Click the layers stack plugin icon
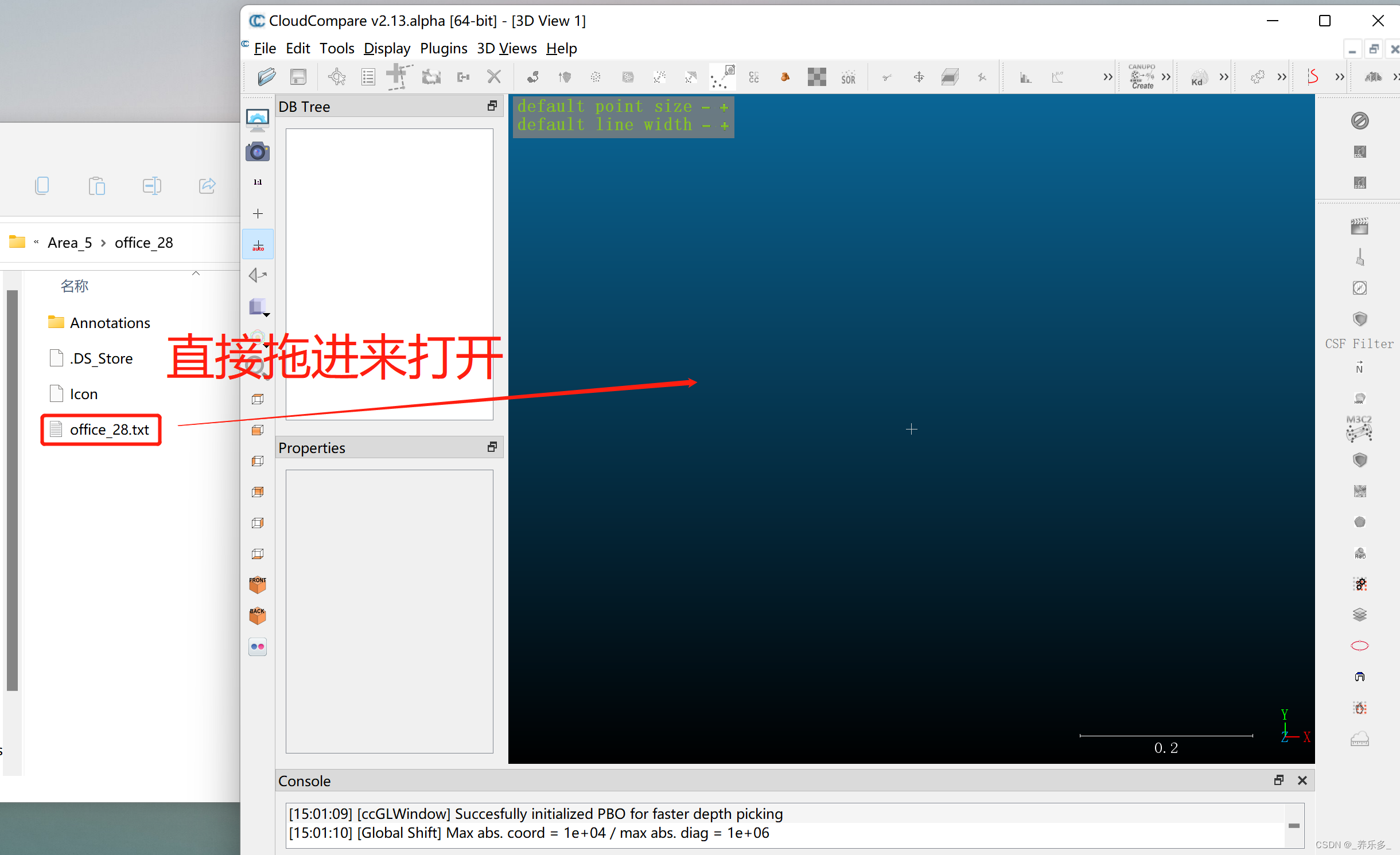1400x855 pixels. tap(1359, 615)
